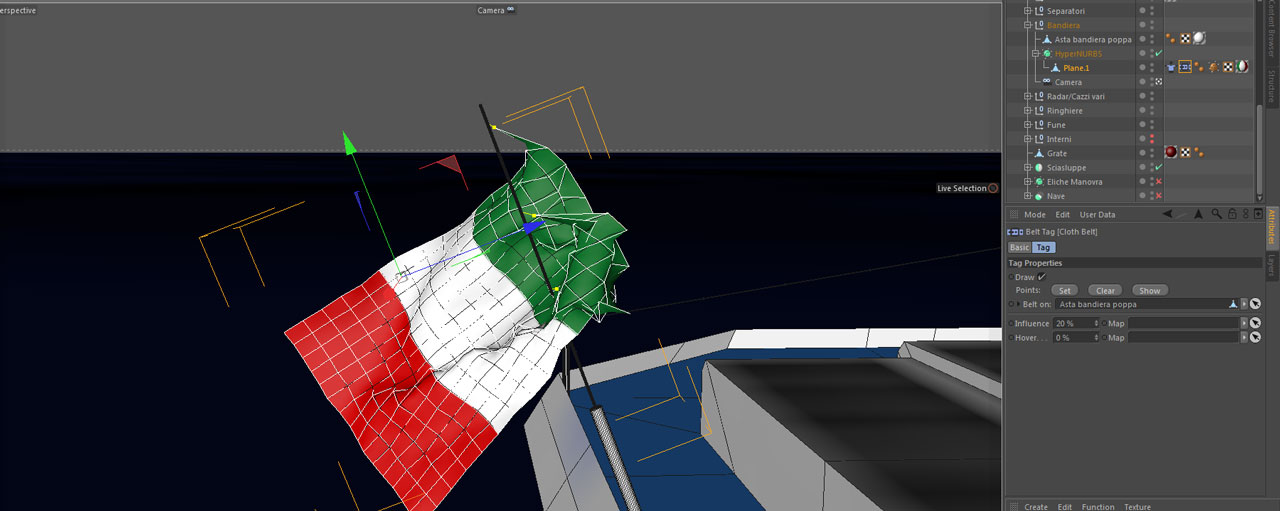Click the dark red material tag on Grate

click(x=1171, y=153)
